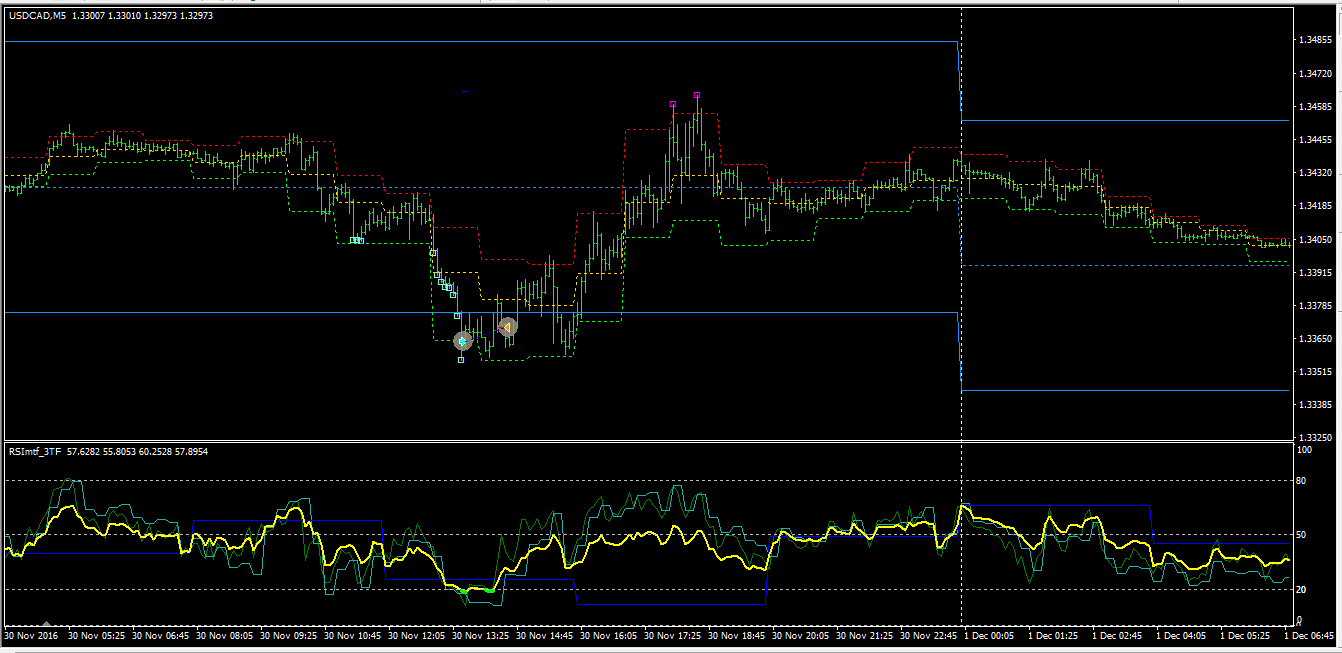The width and height of the screenshot is (1342, 653).
Task: Click RSI scale level 20
Action: pyautogui.click(x=1301, y=590)
